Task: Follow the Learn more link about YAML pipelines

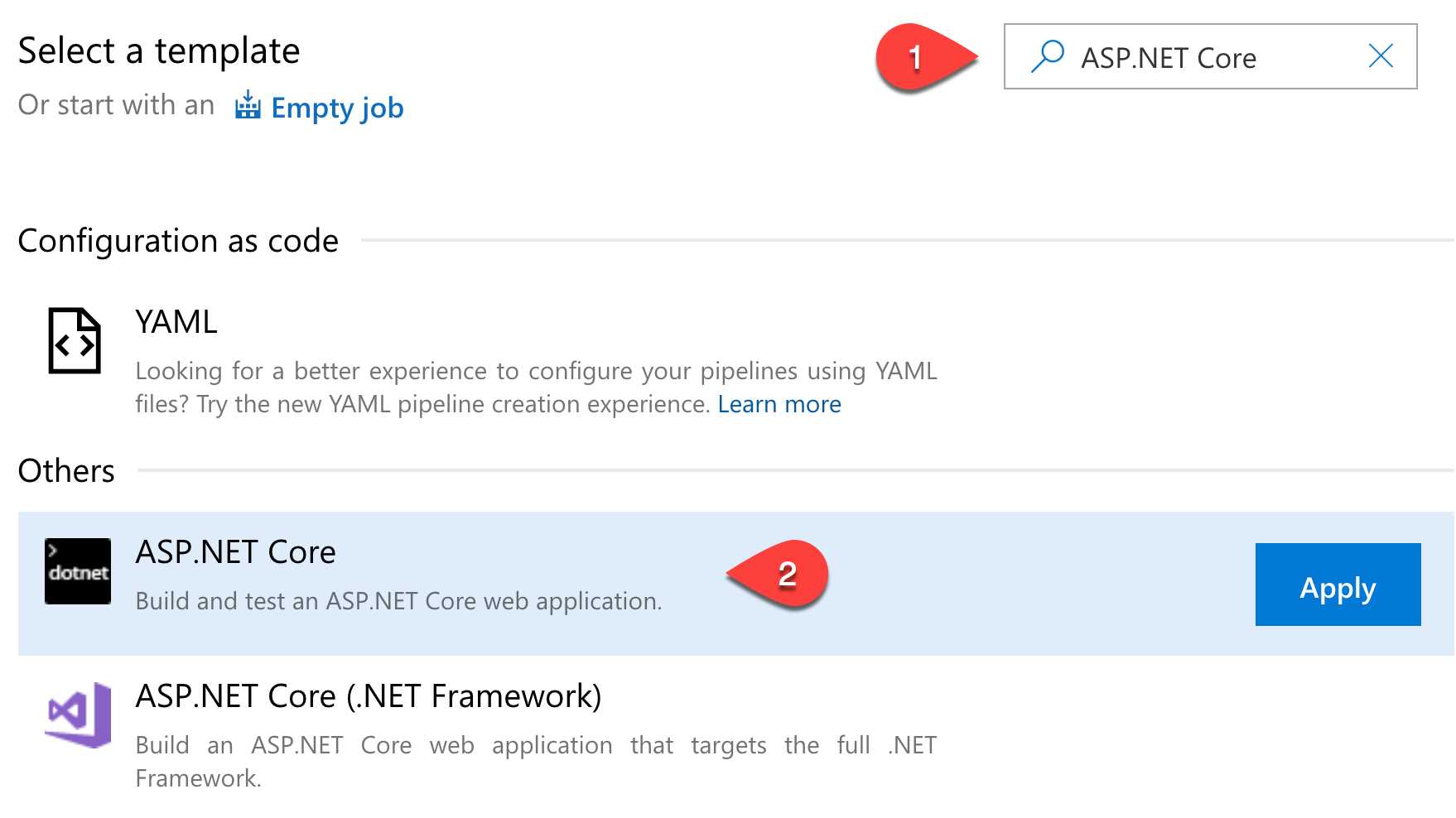Action: 779,403
